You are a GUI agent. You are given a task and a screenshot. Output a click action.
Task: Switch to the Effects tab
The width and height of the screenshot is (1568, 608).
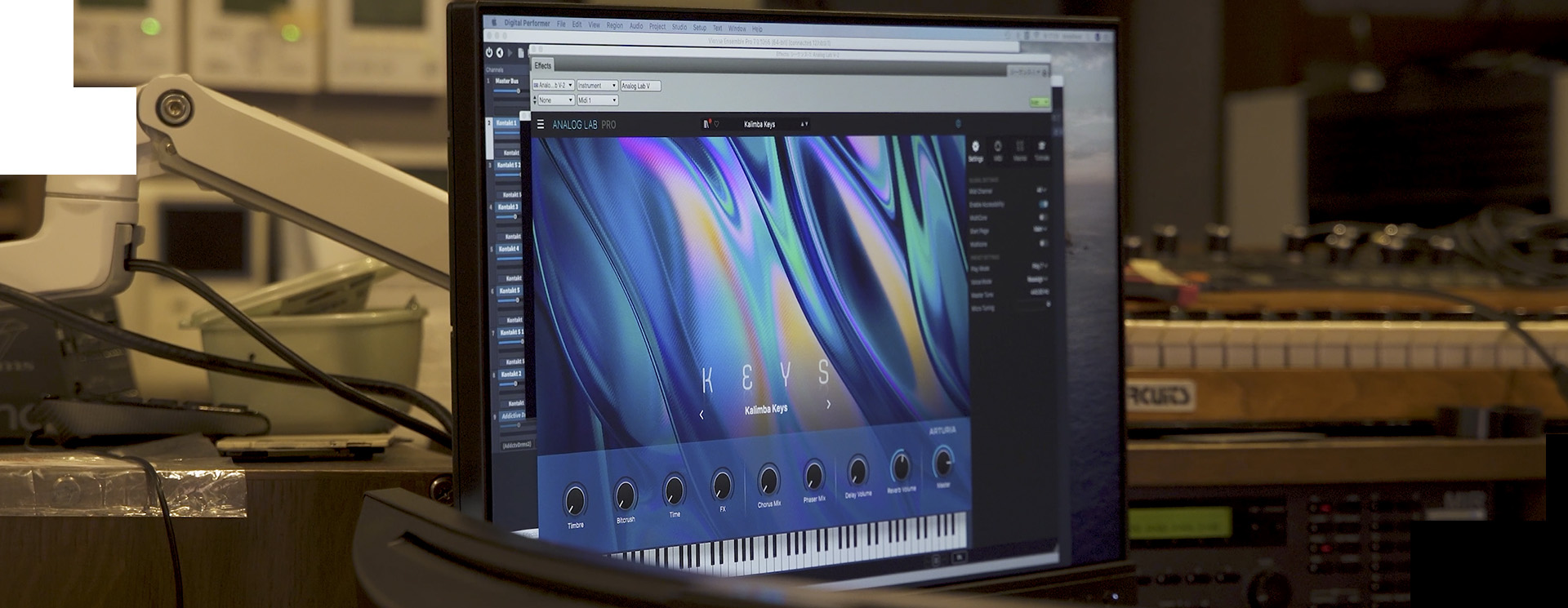[542, 65]
